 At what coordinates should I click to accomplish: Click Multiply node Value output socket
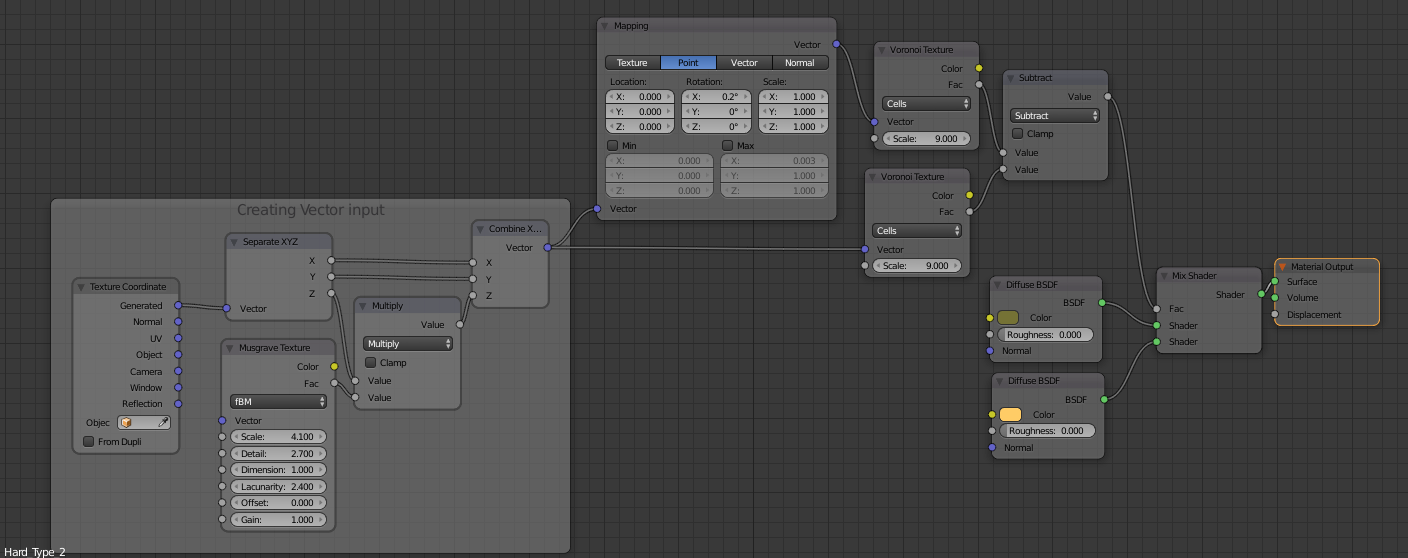click(460, 324)
